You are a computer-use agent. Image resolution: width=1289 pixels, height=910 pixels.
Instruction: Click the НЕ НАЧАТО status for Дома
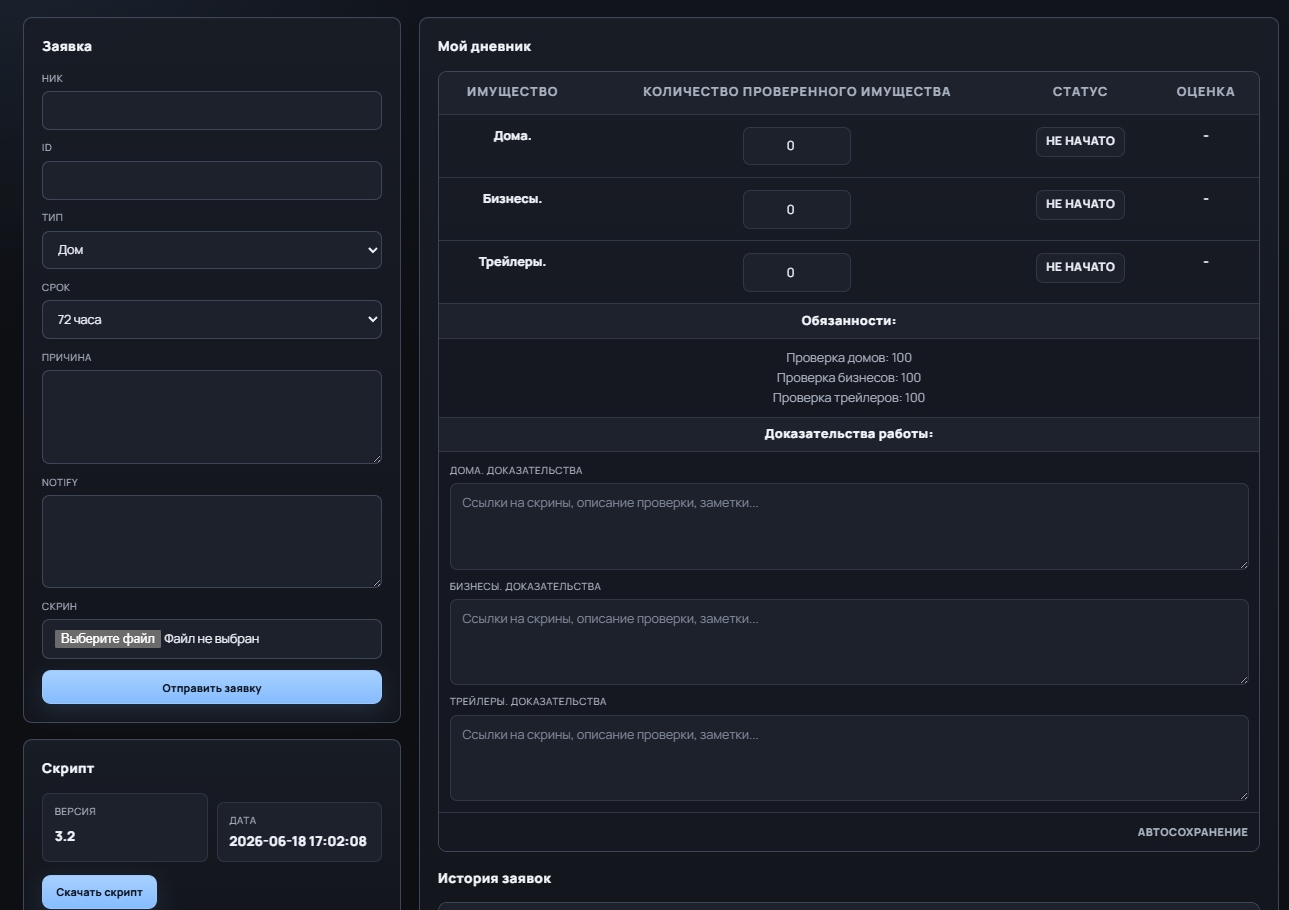click(x=1080, y=141)
